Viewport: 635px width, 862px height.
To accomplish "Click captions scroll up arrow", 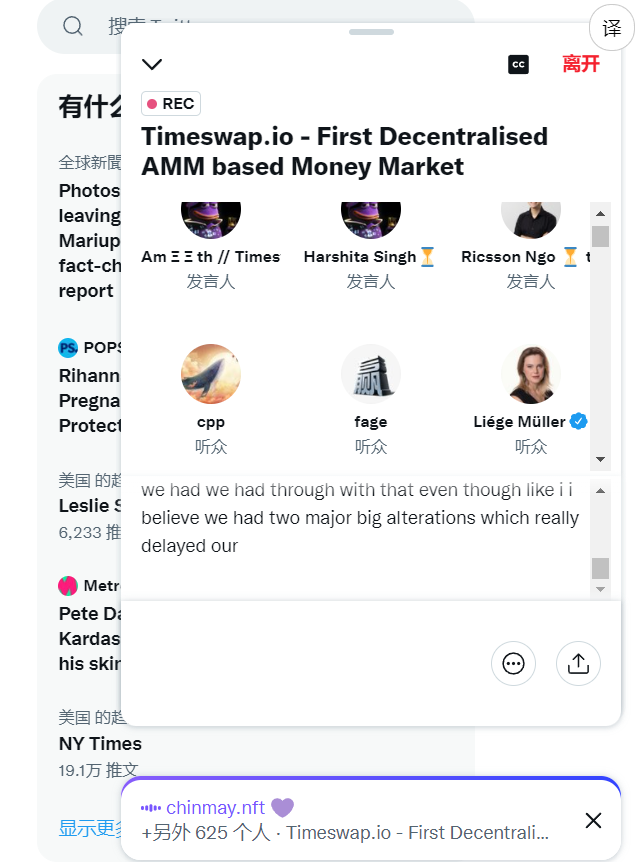I will [x=600, y=490].
